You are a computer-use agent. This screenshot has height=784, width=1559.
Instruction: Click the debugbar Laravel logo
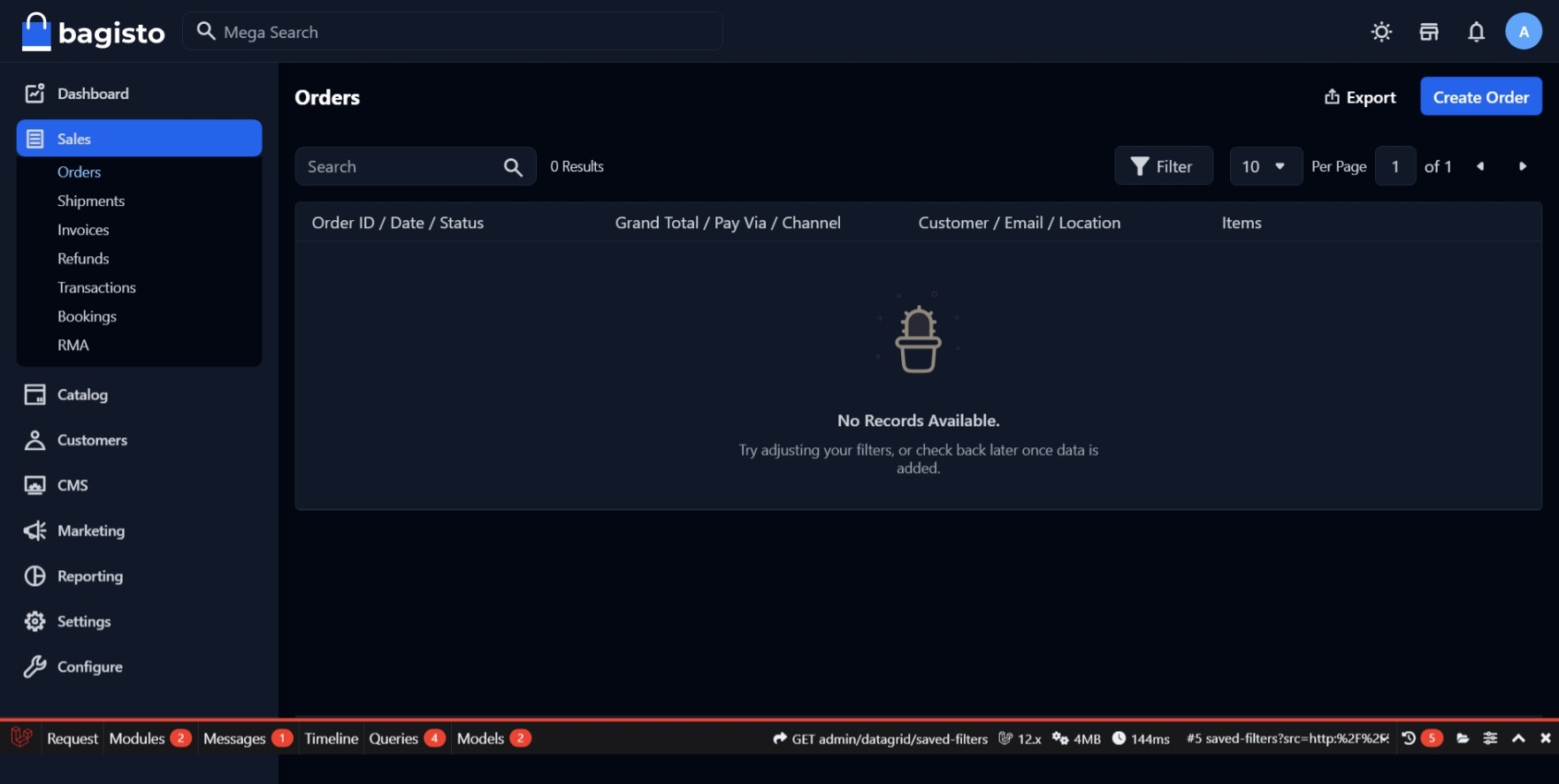point(21,737)
